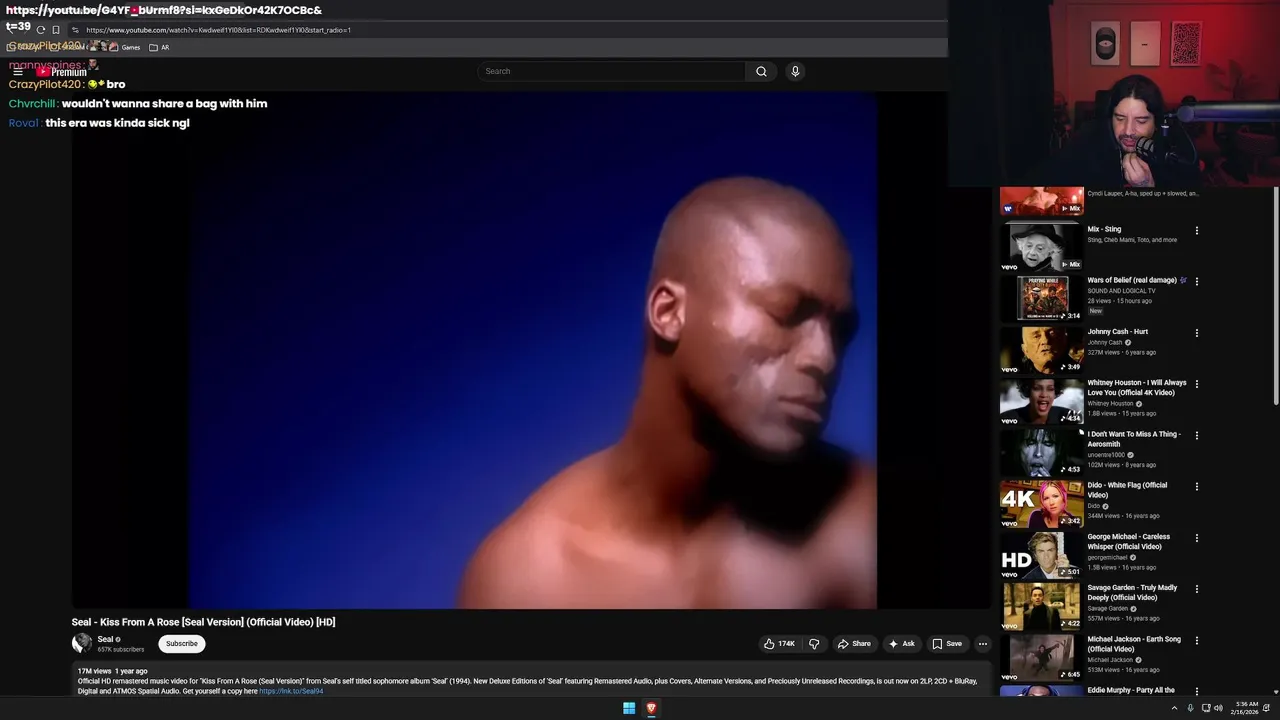
Task: Click Brave browser taskbar icon
Action: tap(651, 708)
